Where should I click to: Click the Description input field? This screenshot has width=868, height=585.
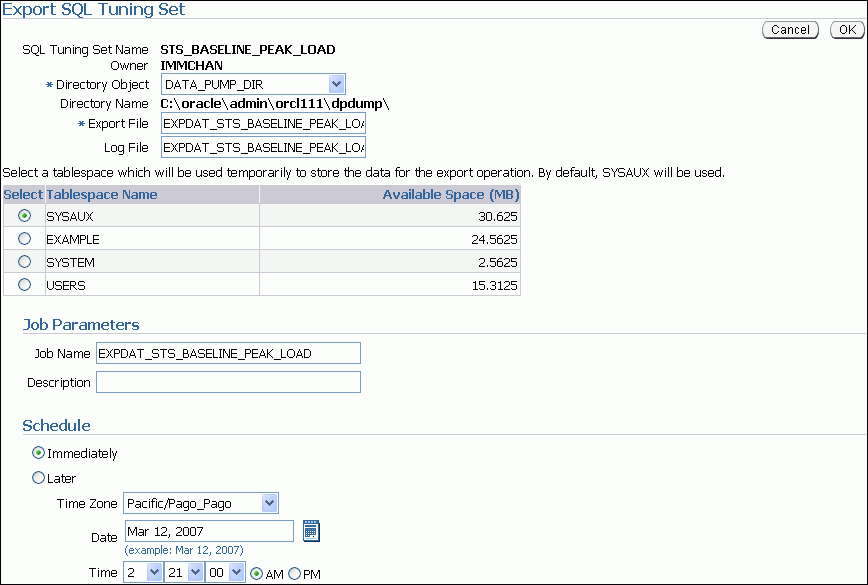point(227,382)
